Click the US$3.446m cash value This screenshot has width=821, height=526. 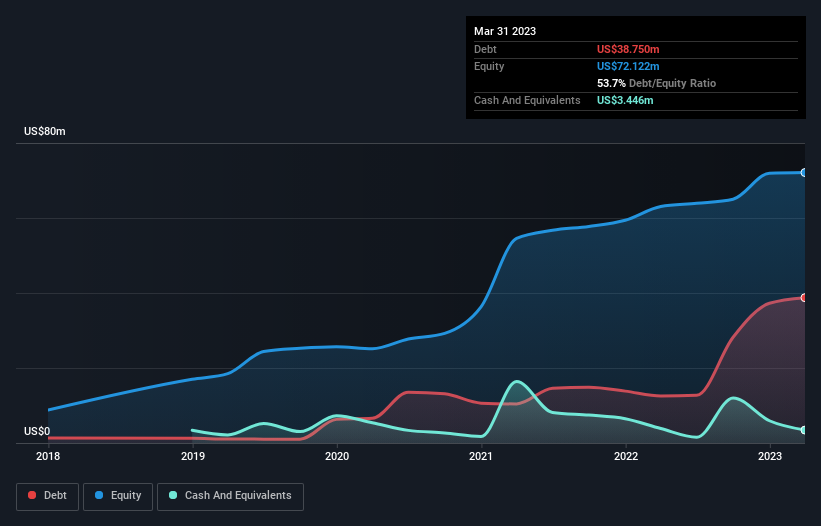(625, 100)
